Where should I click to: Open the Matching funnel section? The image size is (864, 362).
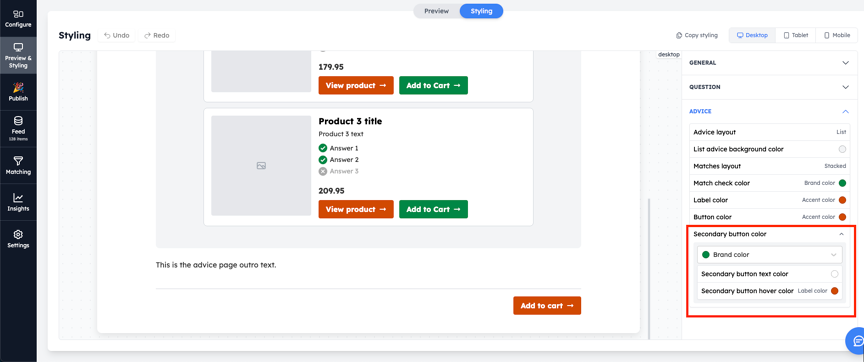click(18, 165)
